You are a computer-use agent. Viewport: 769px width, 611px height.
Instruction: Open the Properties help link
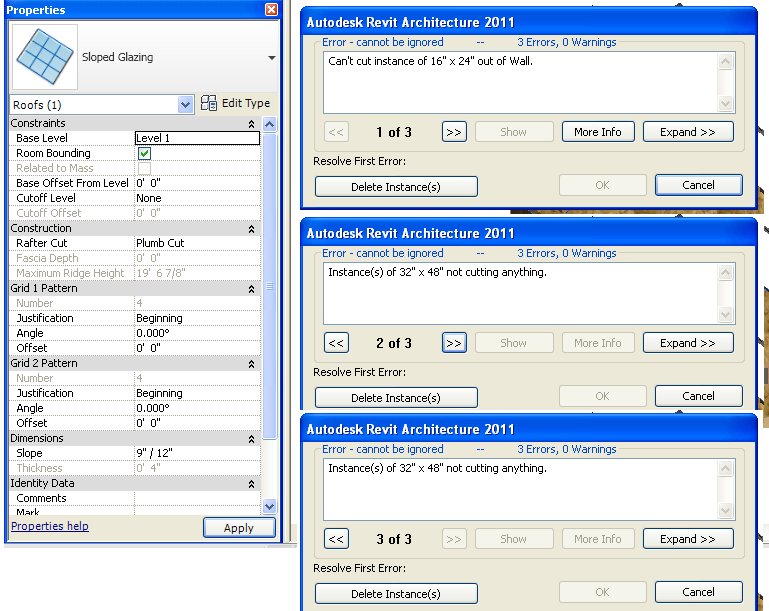[50, 526]
